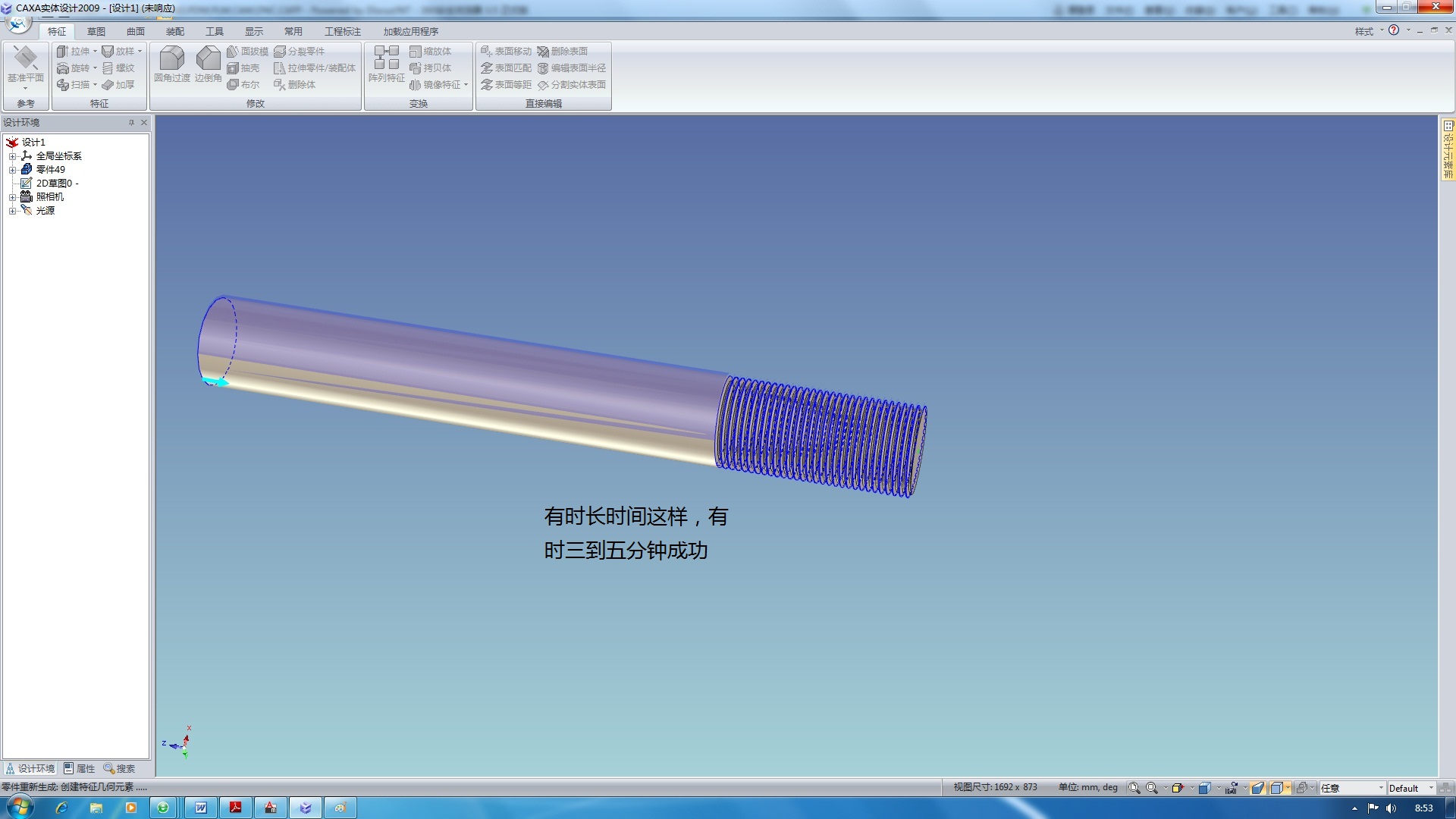Open the 属性 panel tab
The height and width of the screenshot is (819, 1456).
(80, 768)
